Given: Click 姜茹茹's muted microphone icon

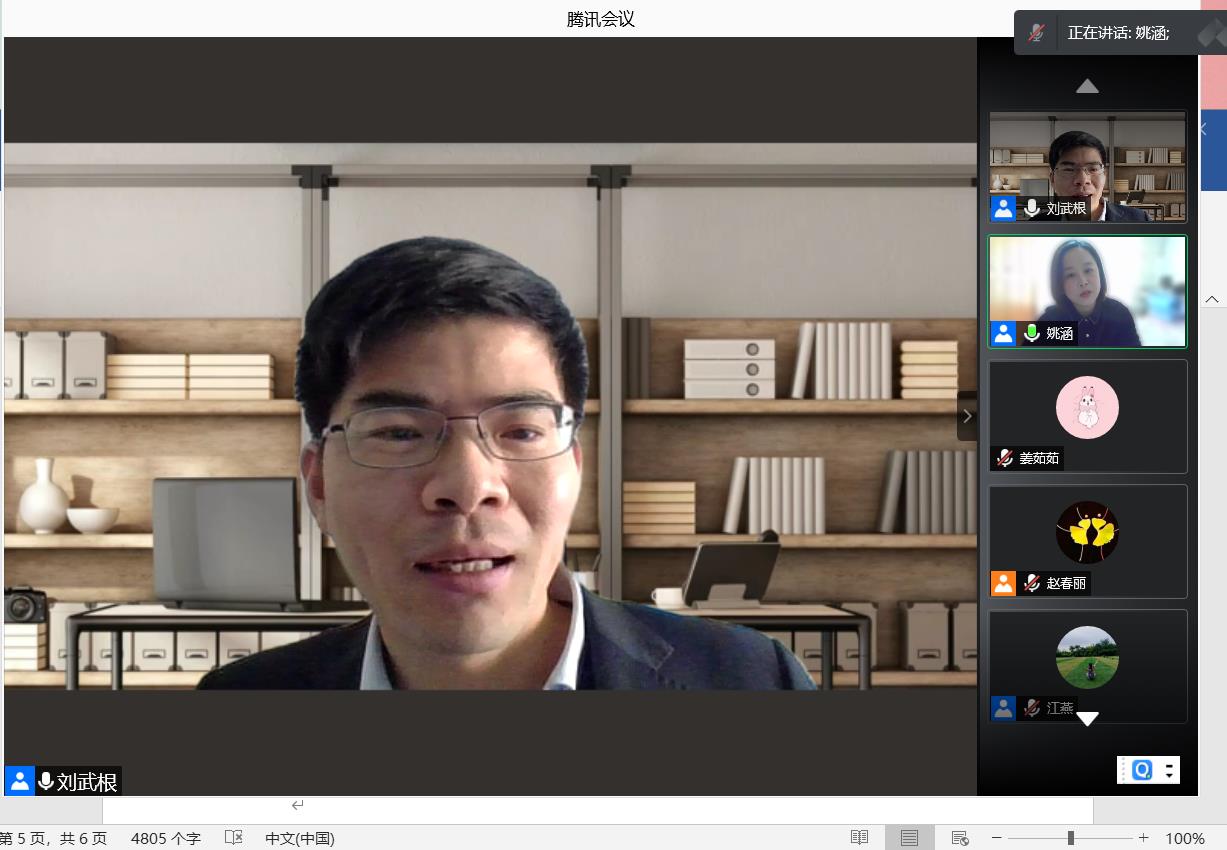Looking at the screenshot, I should coord(1004,458).
